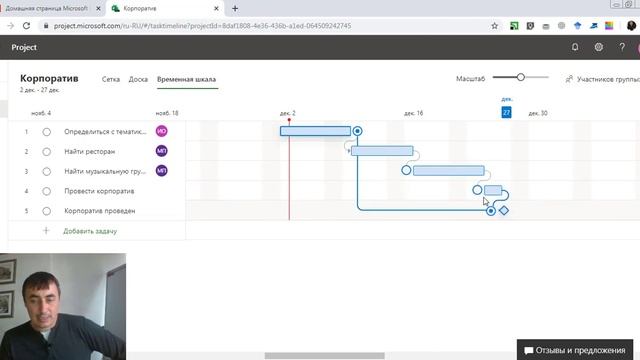Image resolution: width=640 pixels, height=360 pixels.
Task: Mark Найти ресторан task complete
Action: coord(47,152)
